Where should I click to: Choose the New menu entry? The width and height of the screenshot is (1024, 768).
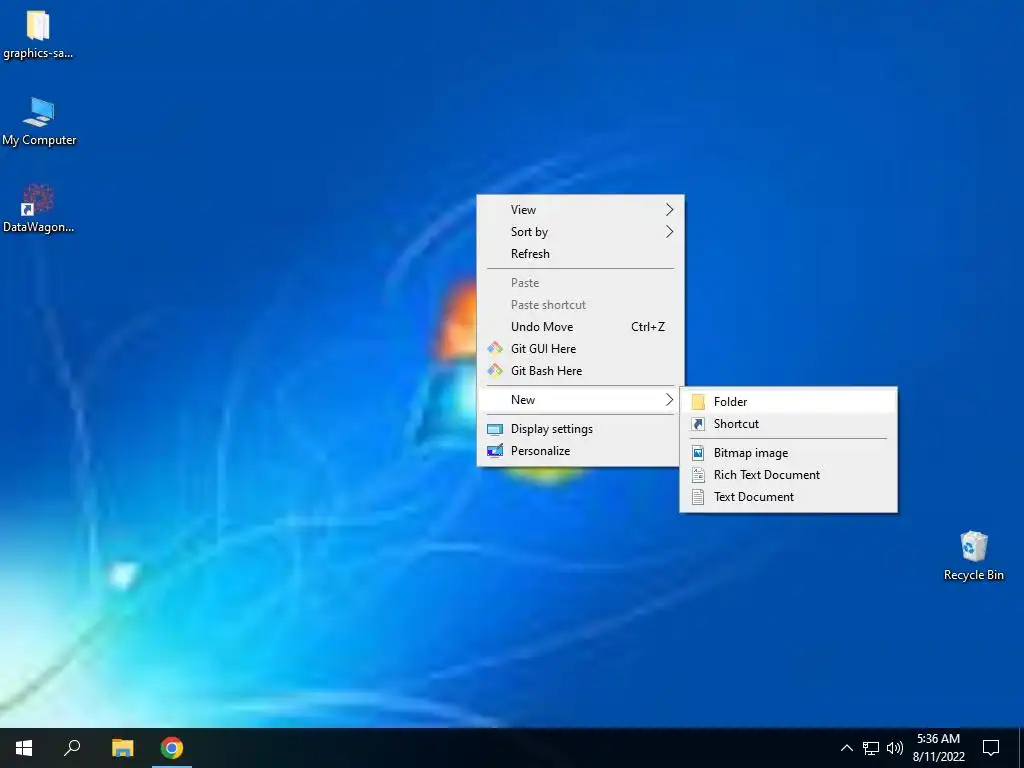coord(581,400)
